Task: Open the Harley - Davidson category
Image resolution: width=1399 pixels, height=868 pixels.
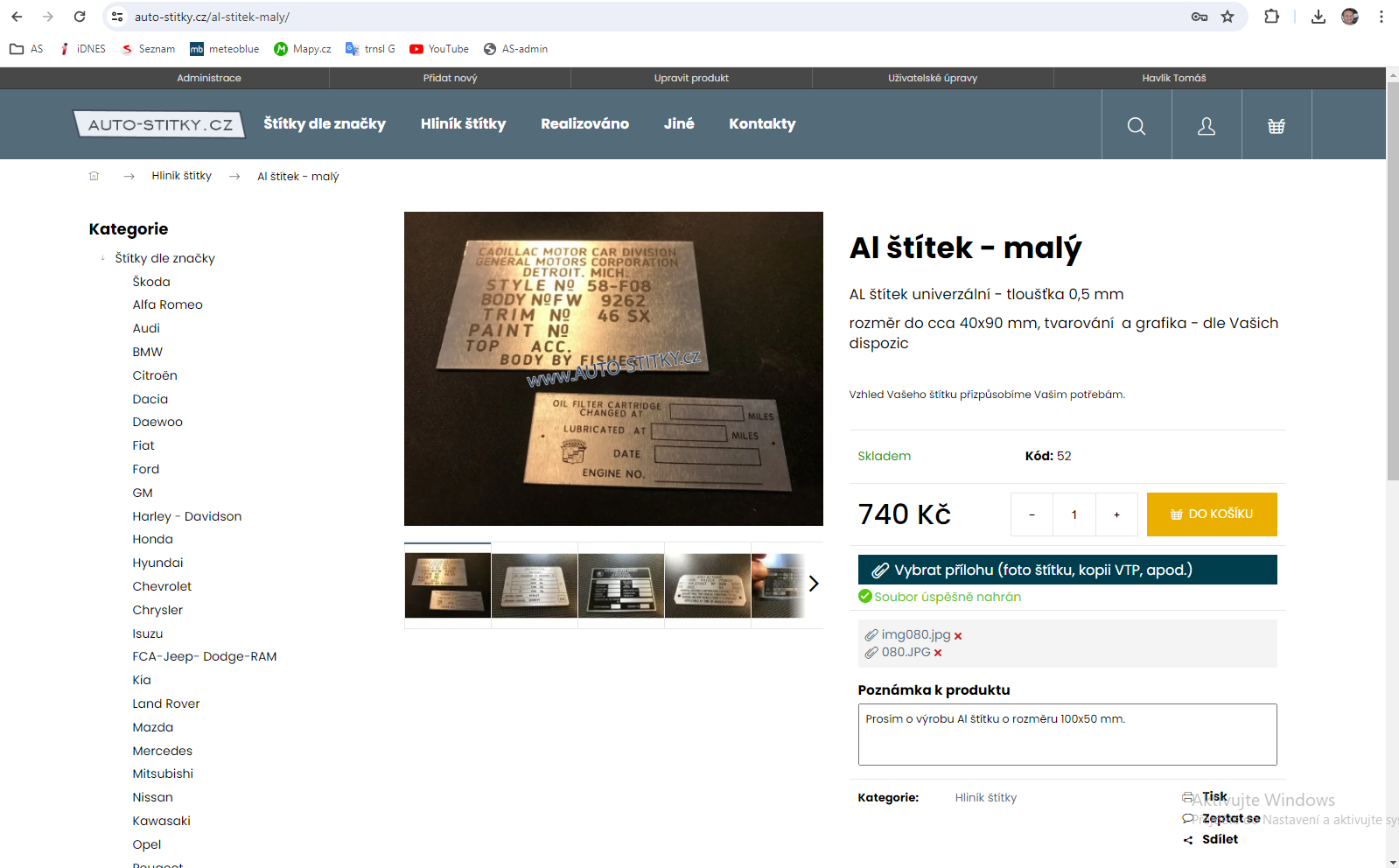Action: [x=187, y=516]
